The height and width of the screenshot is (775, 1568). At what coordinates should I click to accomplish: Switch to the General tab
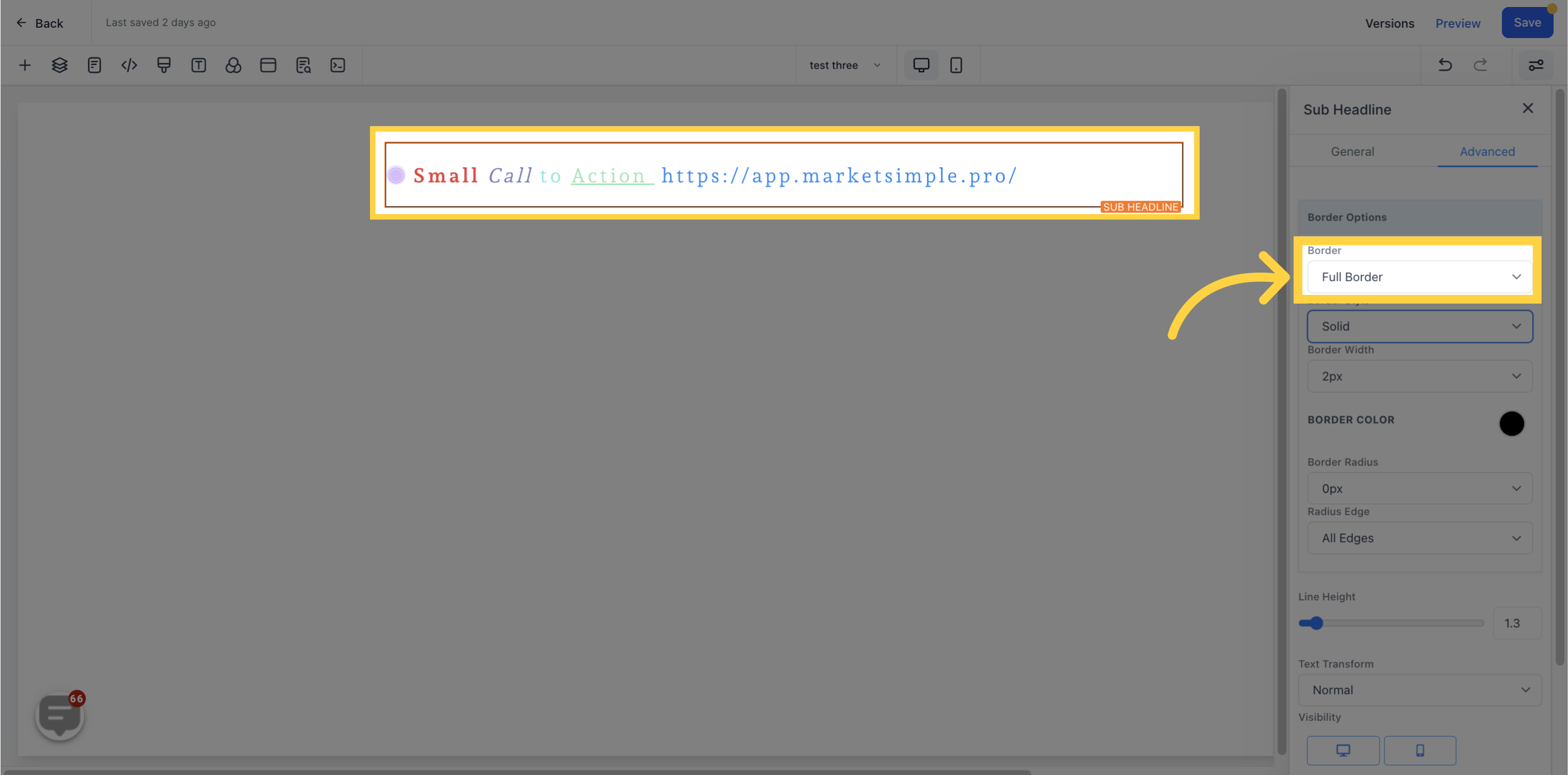coord(1352,152)
